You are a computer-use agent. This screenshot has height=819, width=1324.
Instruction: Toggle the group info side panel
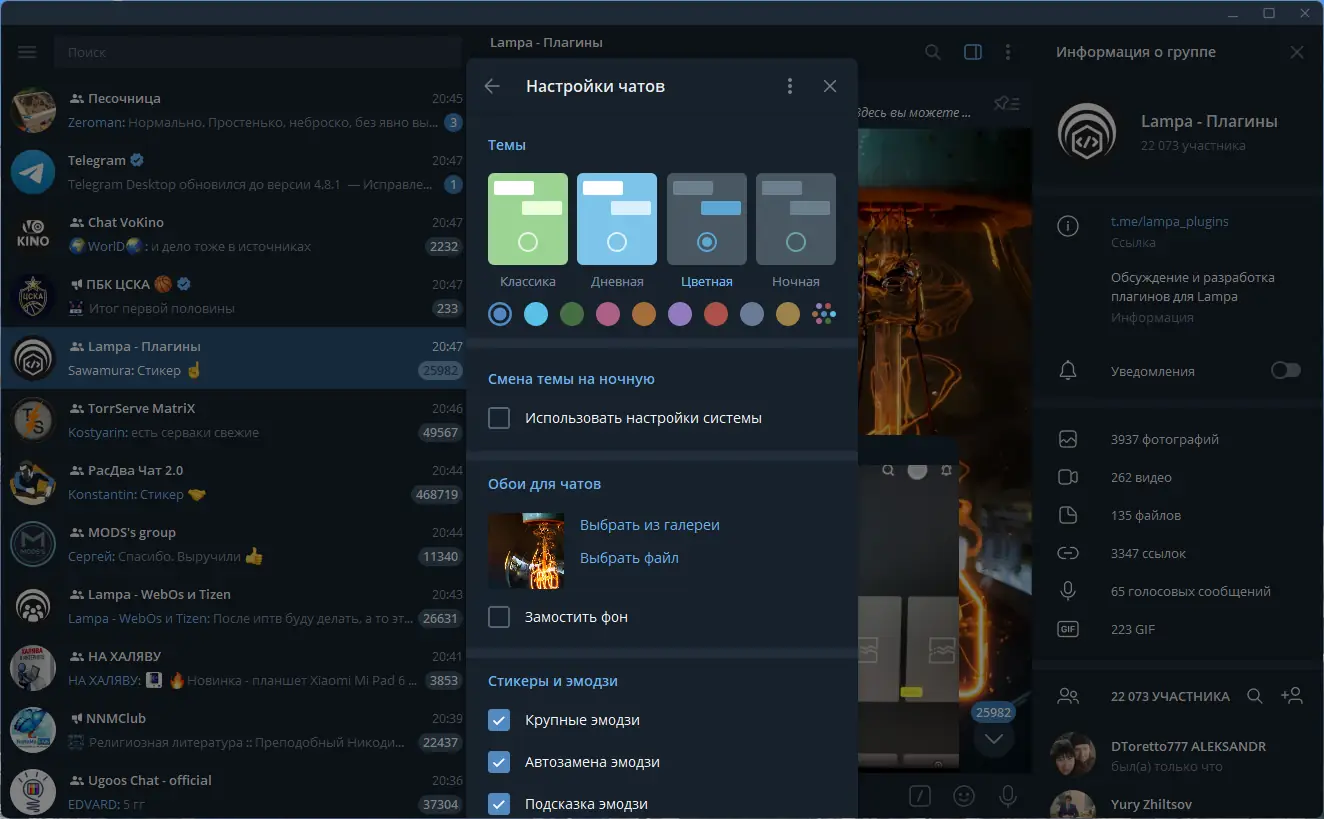972,52
